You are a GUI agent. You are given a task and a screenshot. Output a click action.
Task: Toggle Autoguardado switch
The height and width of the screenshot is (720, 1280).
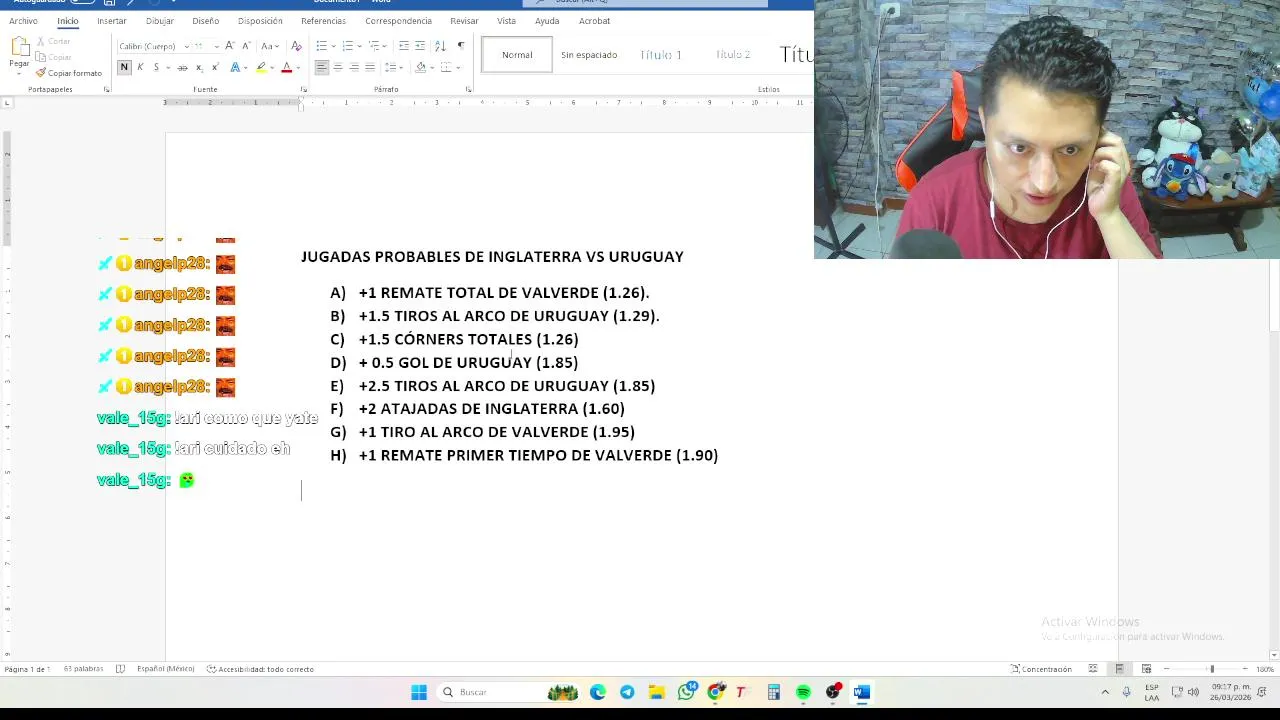[82, 2]
